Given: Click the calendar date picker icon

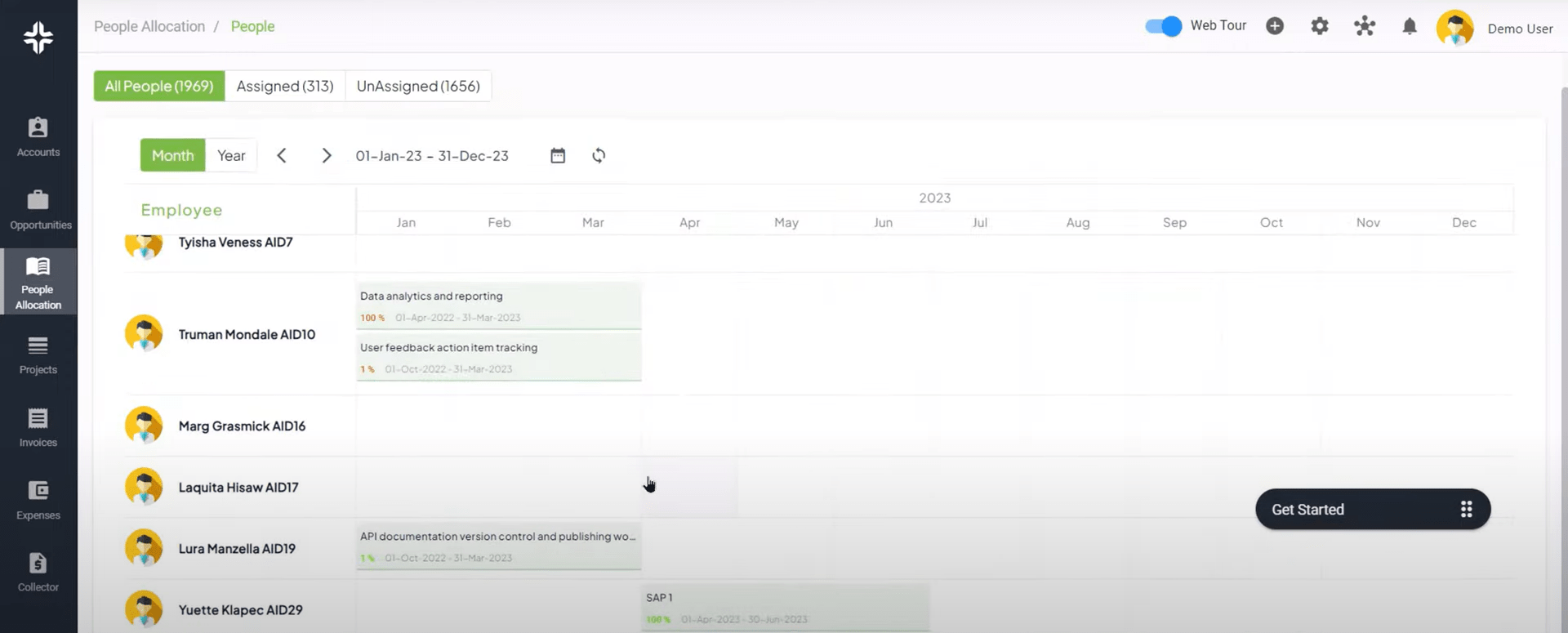Looking at the screenshot, I should coord(558,156).
